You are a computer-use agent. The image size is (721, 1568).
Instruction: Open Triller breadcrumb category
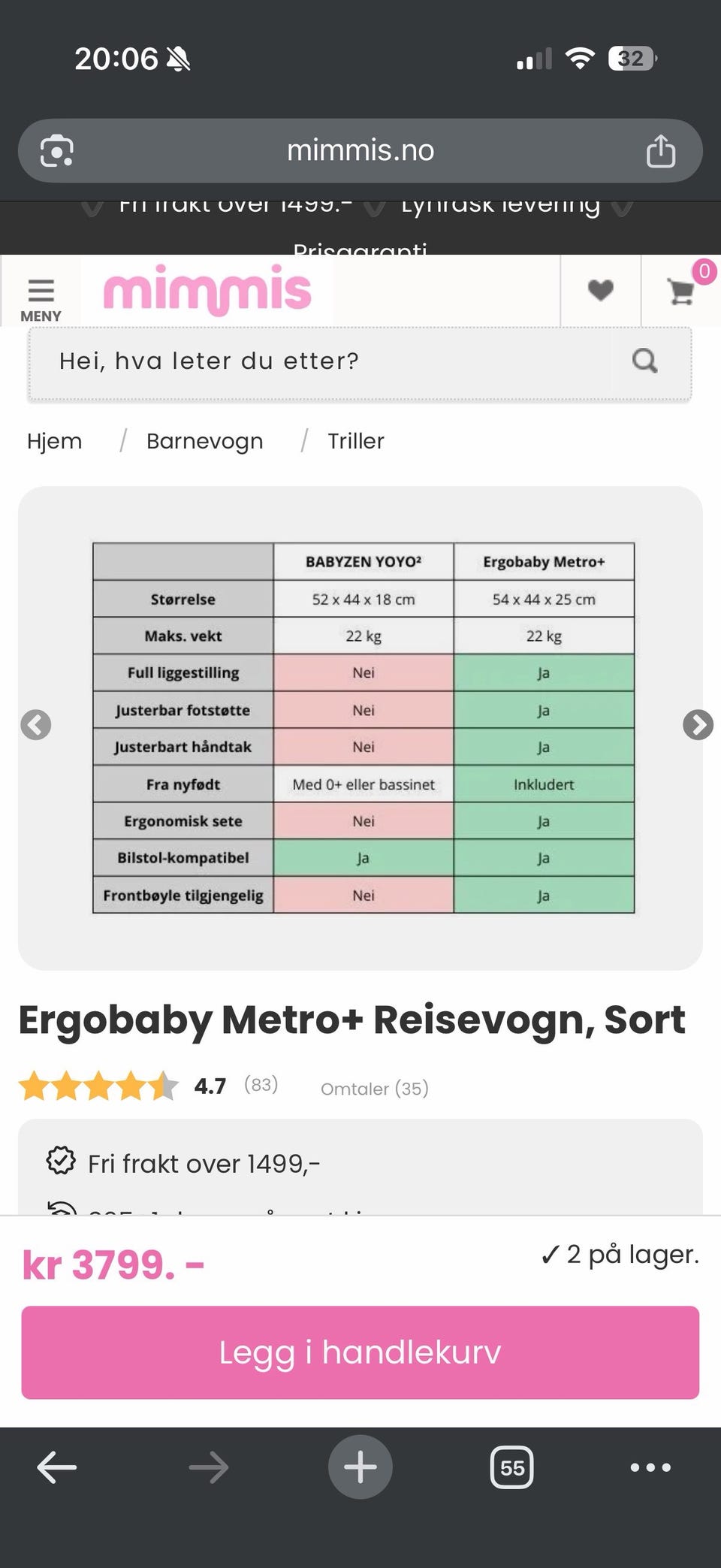tap(355, 441)
